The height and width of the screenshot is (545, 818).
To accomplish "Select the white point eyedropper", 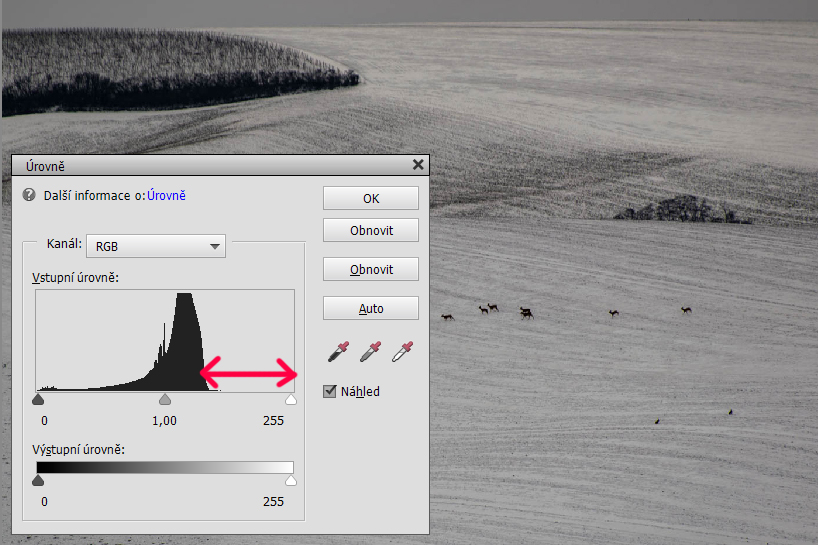I will 402,352.
